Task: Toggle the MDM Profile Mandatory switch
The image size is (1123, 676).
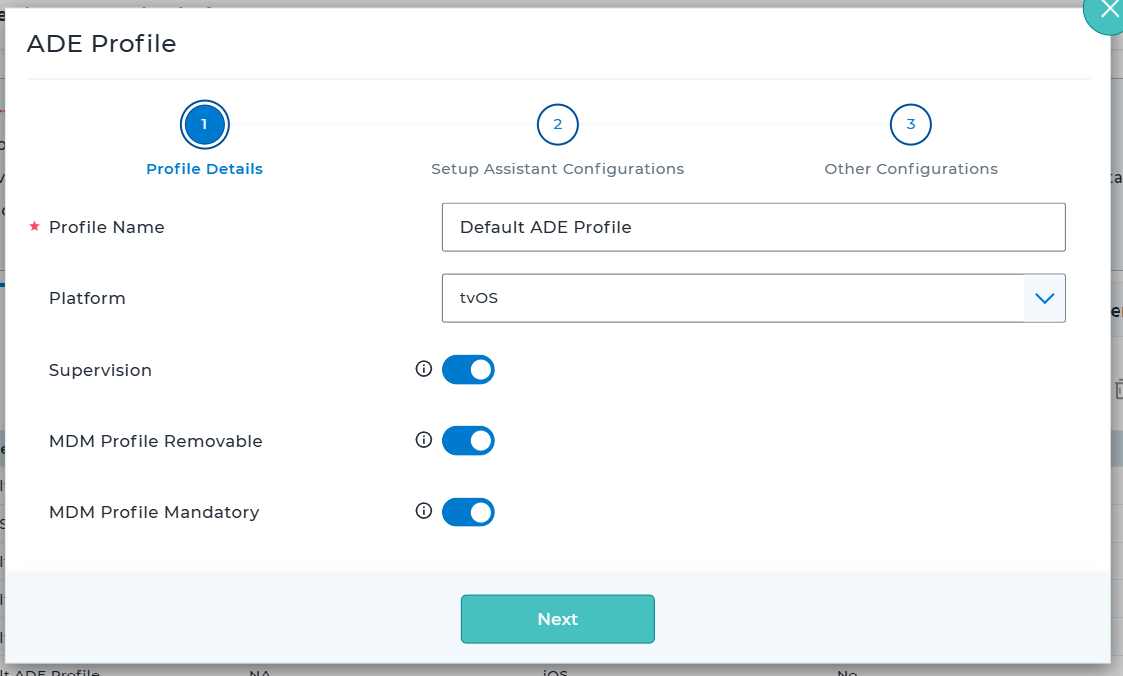Action: tap(468, 512)
